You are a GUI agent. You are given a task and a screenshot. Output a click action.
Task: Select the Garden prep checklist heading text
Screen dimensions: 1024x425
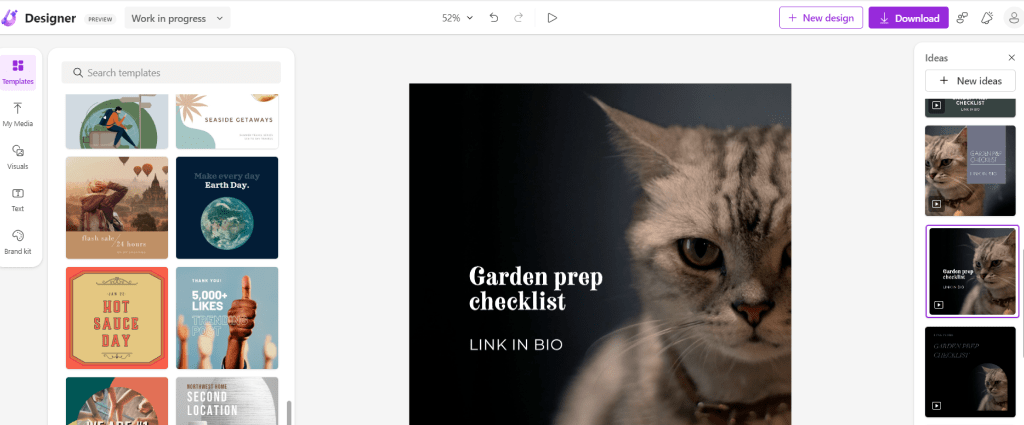(x=536, y=289)
